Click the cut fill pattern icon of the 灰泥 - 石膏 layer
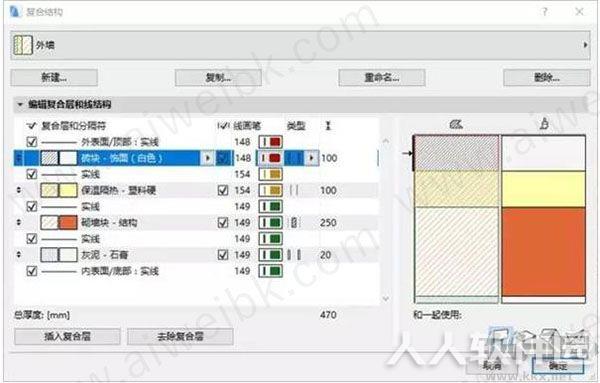 (49, 255)
